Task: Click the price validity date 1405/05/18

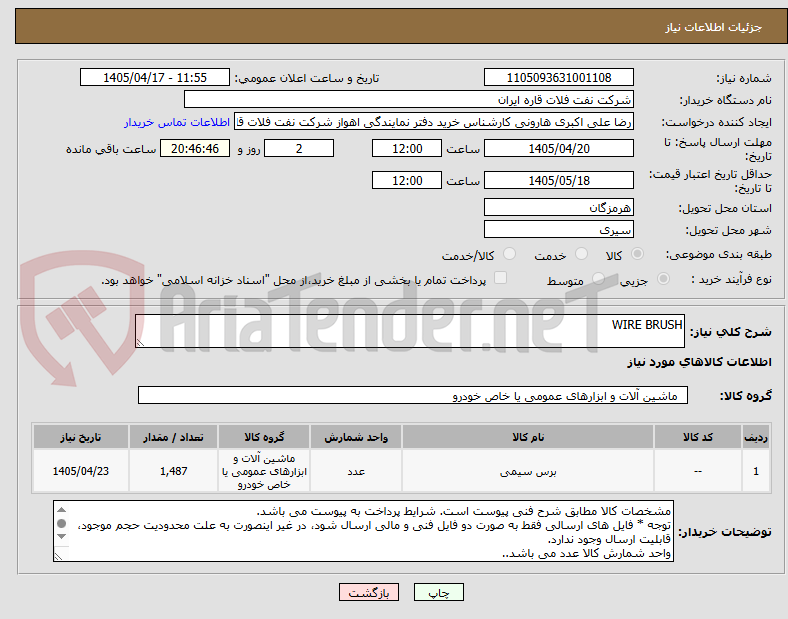Action: pyautogui.click(x=559, y=180)
